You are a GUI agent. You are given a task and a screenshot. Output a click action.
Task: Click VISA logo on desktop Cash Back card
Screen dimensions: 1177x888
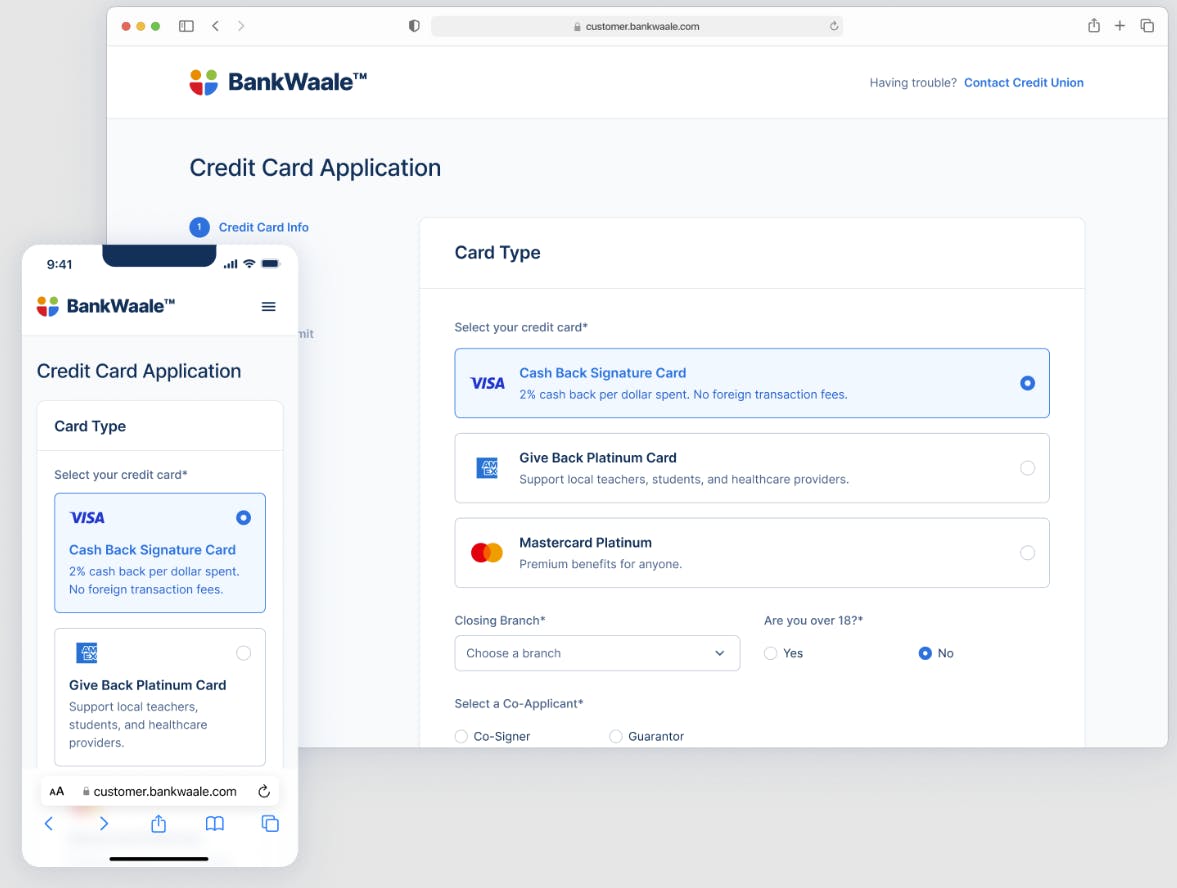pos(487,384)
